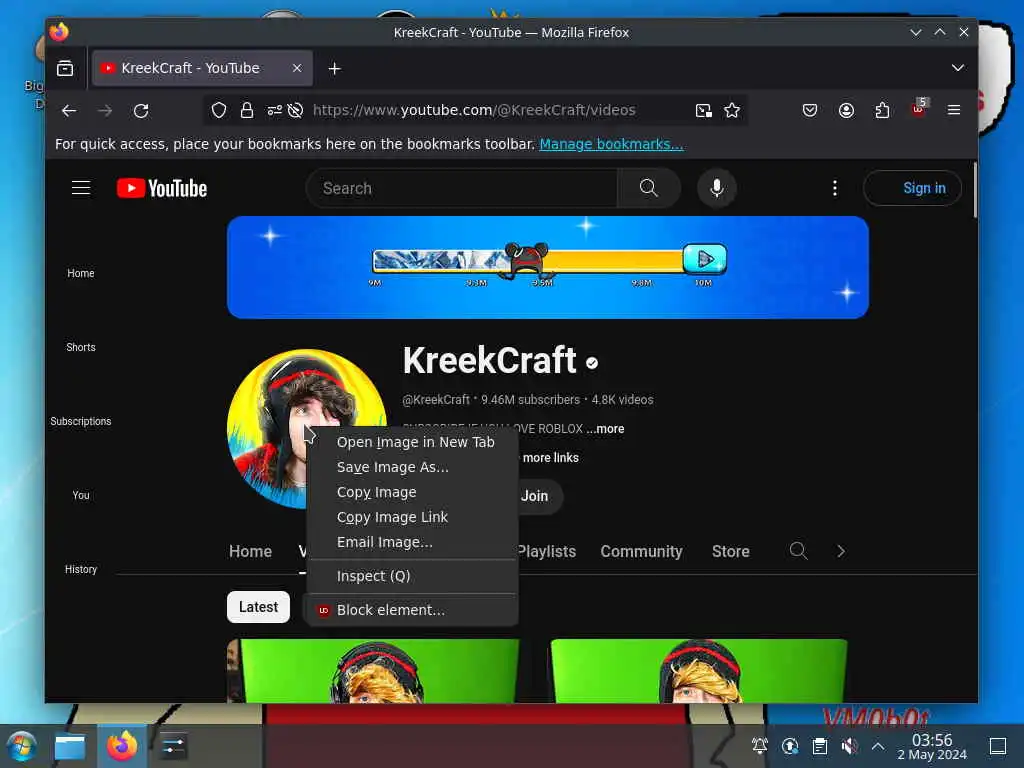Select the Latest filter chip

click(258, 607)
